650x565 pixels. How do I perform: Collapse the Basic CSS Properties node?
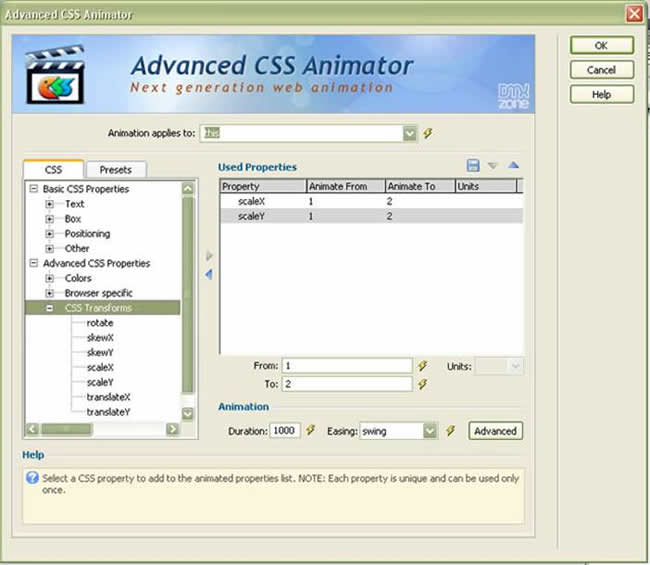[x=34, y=189]
